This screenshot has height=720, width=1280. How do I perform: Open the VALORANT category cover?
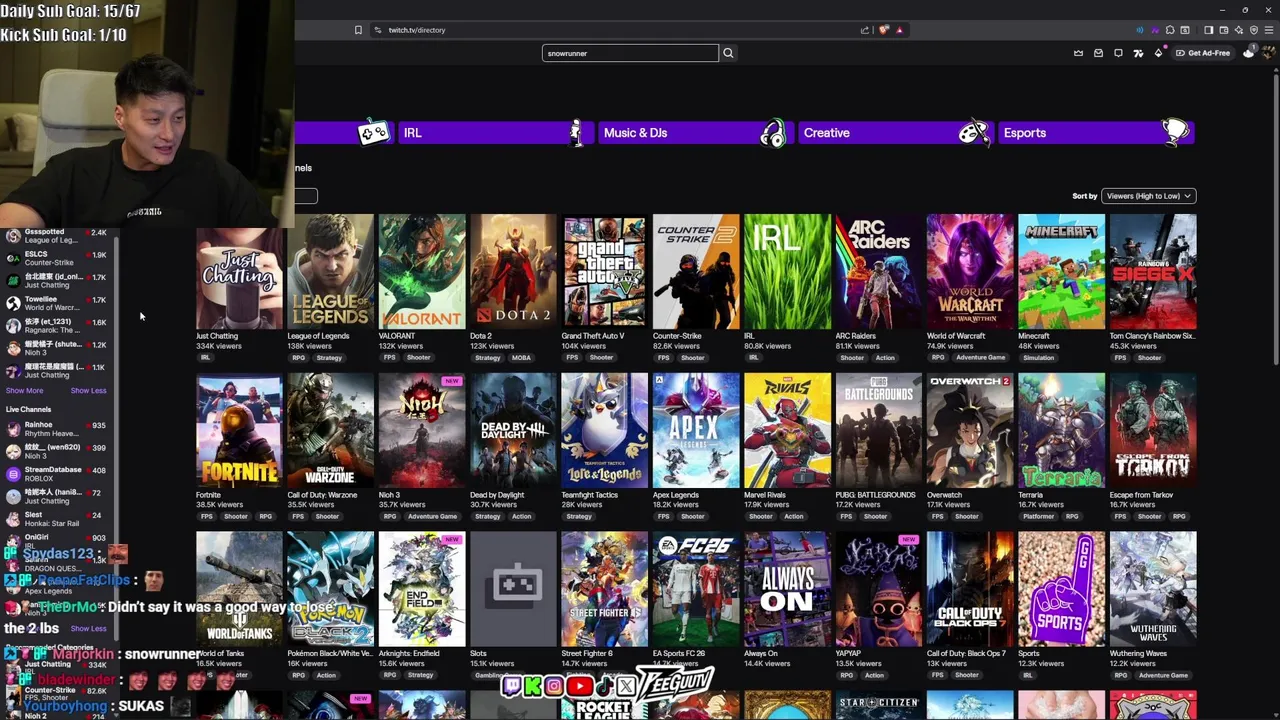pyautogui.click(x=422, y=271)
